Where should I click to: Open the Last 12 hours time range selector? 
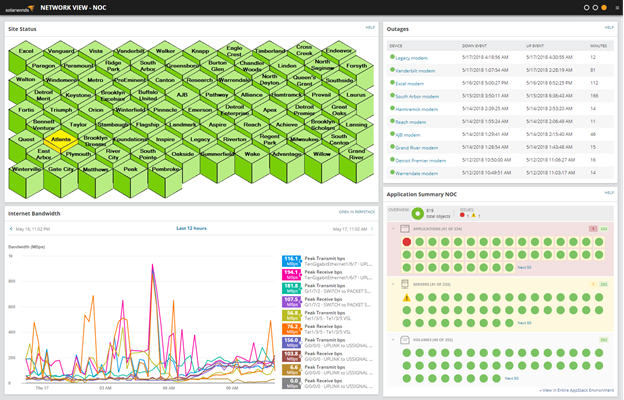[x=191, y=228]
